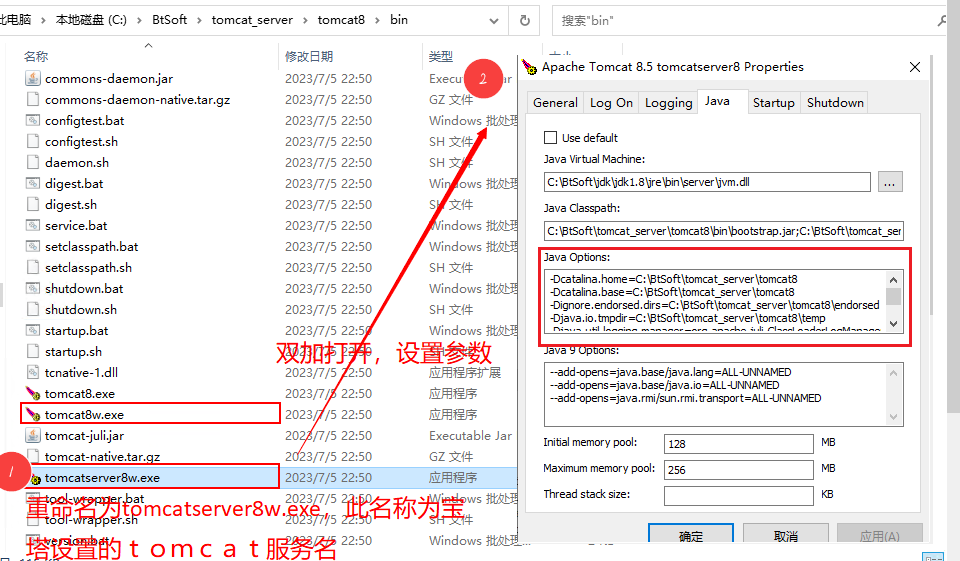Click the service.bat file icon
Image resolution: width=960 pixels, height=561 pixels.
coord(32,225)
